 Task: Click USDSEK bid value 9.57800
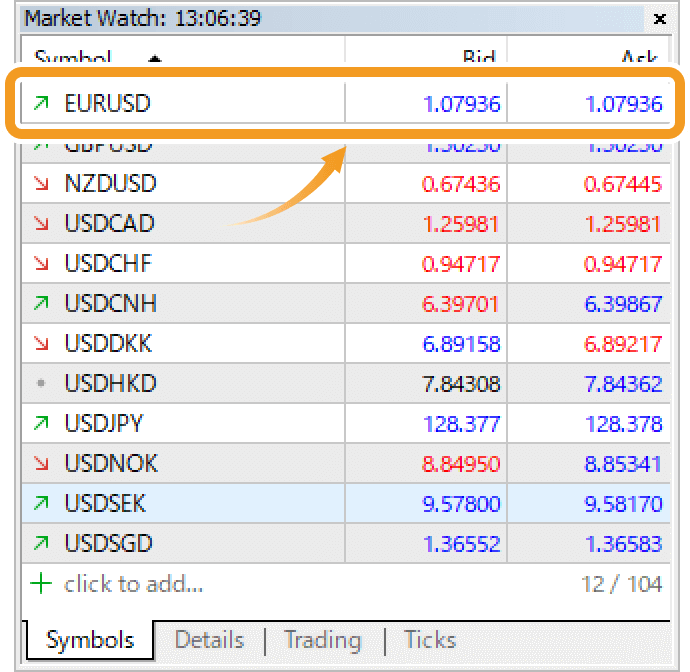[461, 504]
